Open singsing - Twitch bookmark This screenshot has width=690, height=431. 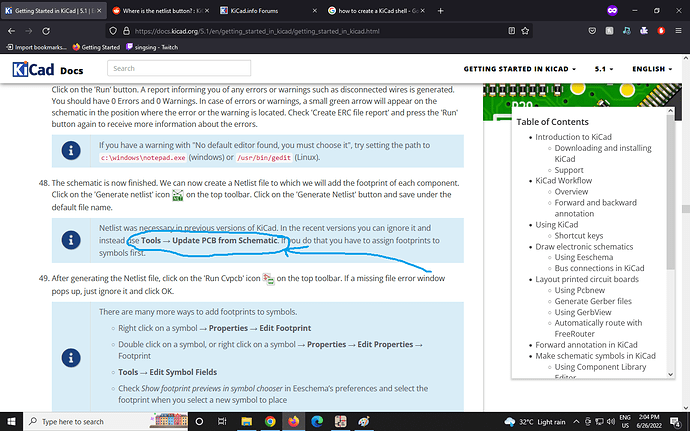tap(152, 47)
